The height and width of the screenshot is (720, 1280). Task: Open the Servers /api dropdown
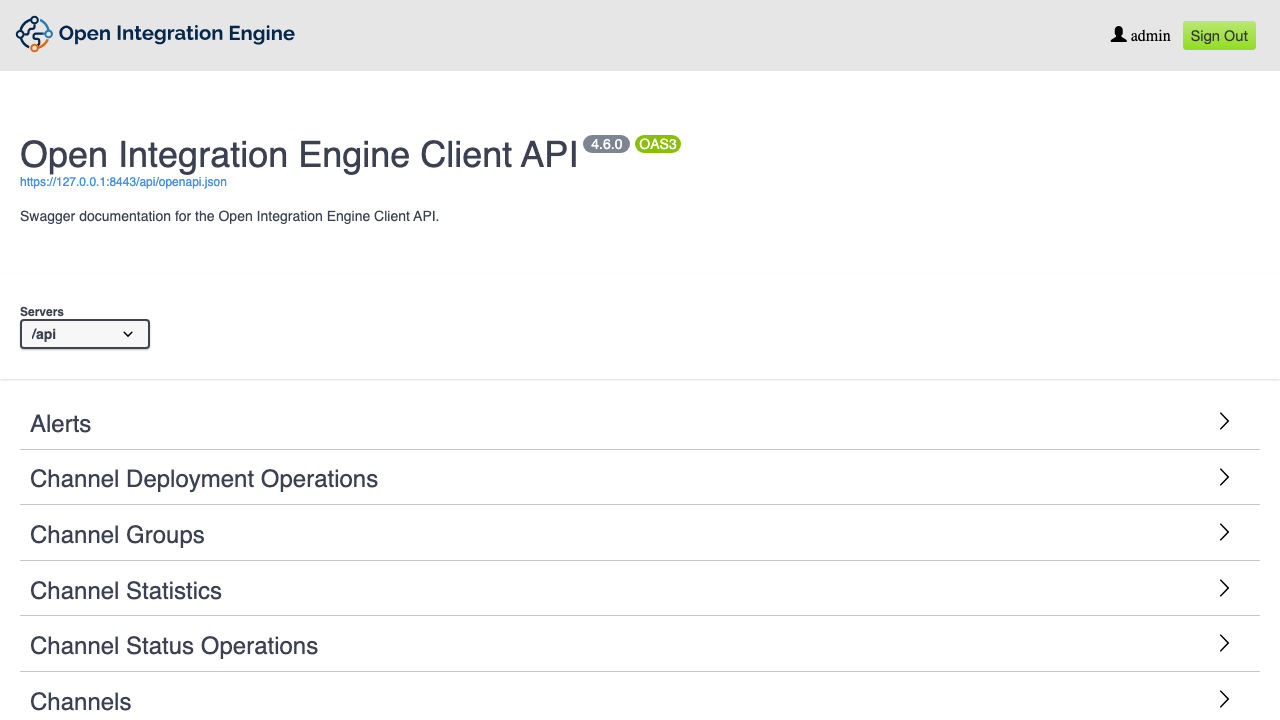(x=85, y=334)
